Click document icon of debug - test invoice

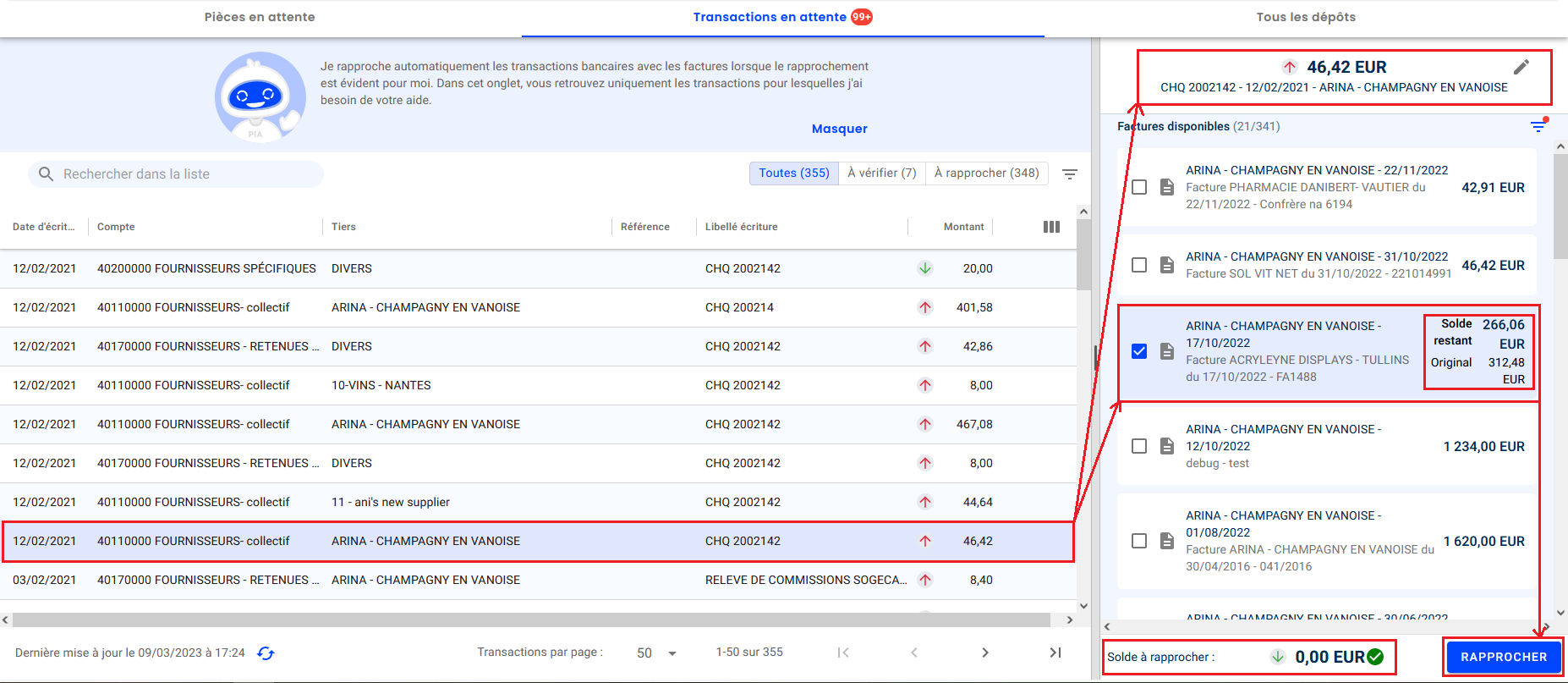pos(1167,446)
